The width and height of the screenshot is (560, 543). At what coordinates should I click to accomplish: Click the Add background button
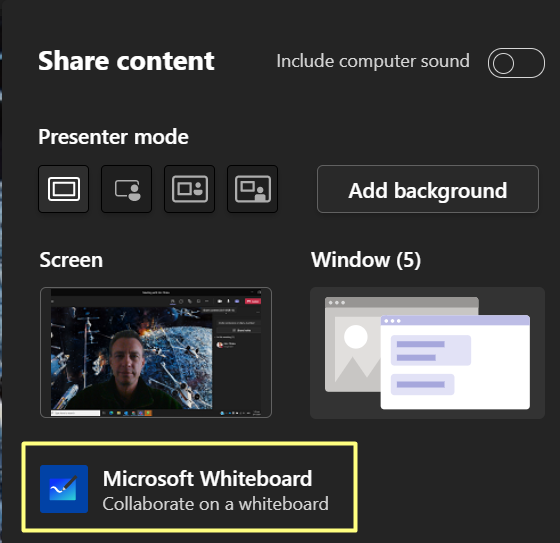[428, 189]
